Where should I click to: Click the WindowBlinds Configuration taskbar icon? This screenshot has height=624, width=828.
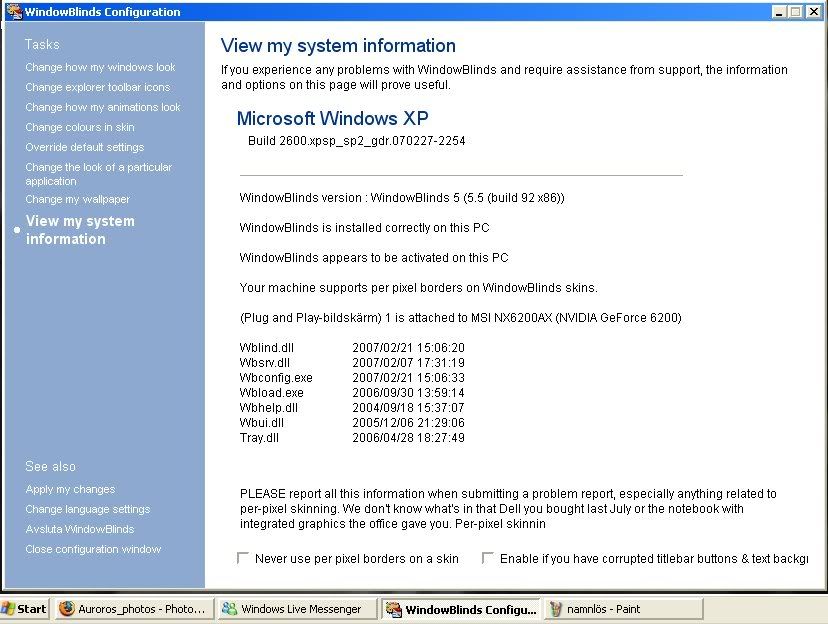coord(393,609)
